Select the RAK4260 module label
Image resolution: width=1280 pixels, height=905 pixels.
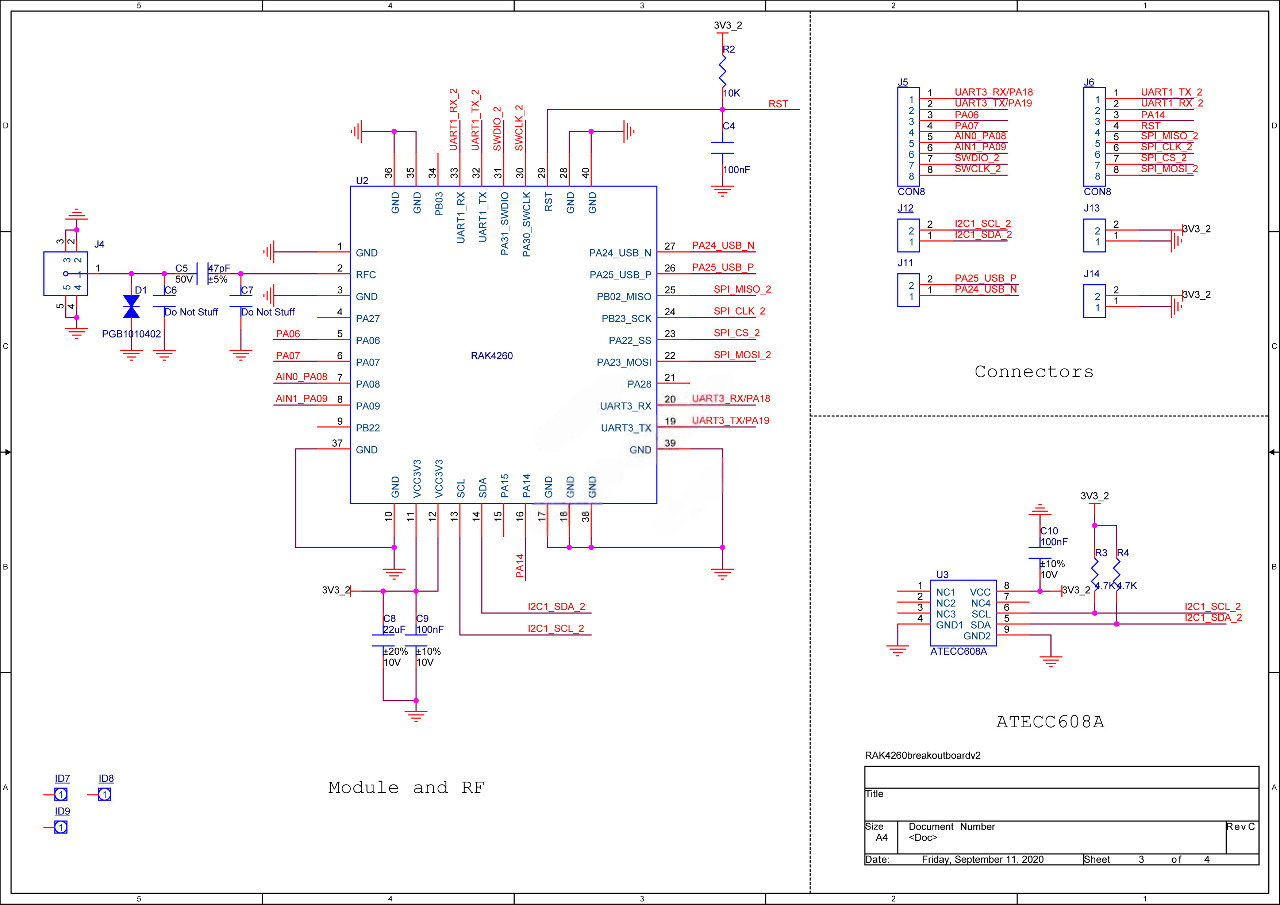[491, 356]
